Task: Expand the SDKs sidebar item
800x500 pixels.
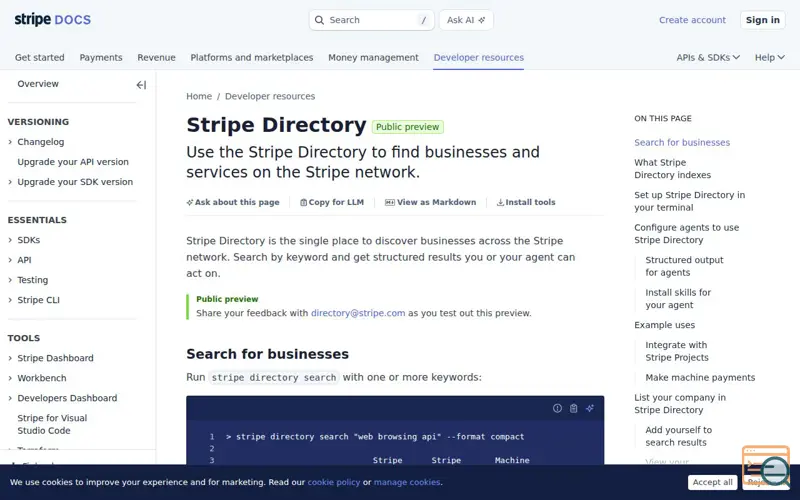Action: click(x=29, y=240)
